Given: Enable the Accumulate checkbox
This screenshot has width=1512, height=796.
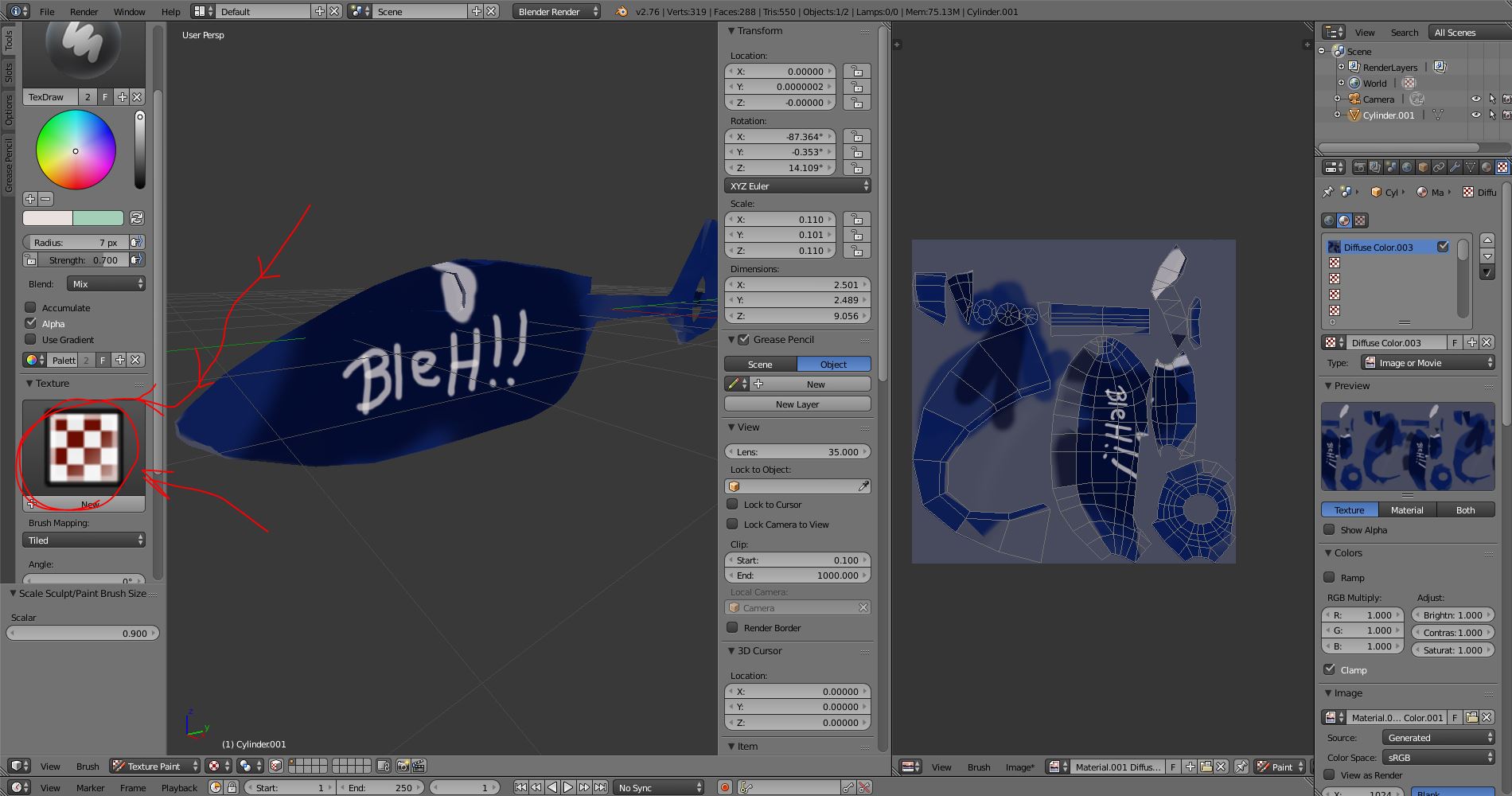Looking at the screenshot, I should tap(30, 307).
